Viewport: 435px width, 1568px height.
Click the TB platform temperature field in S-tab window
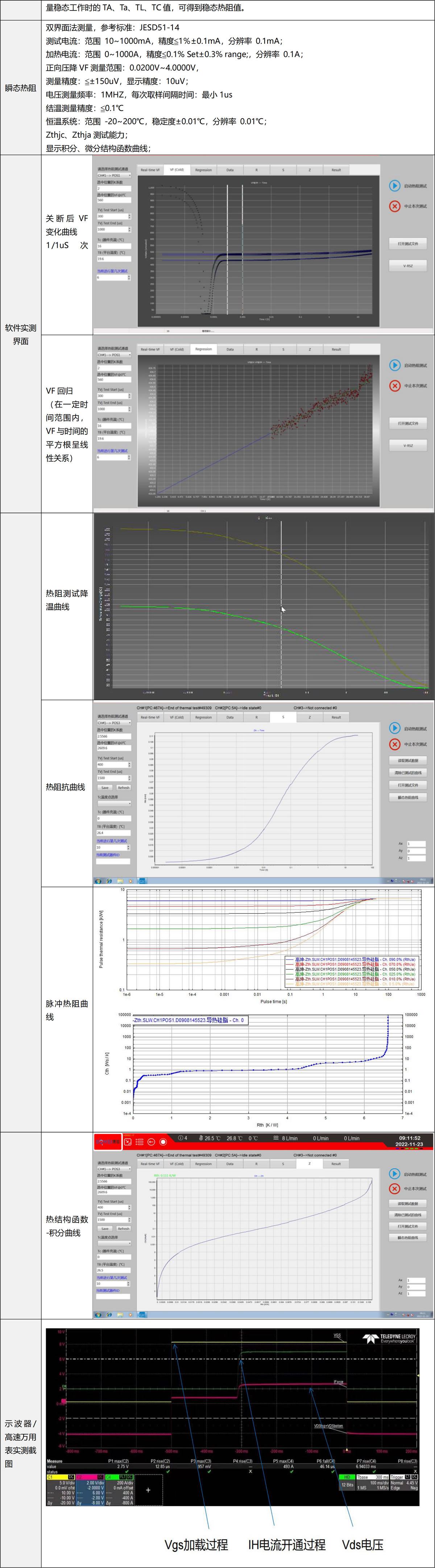[114, 833]
